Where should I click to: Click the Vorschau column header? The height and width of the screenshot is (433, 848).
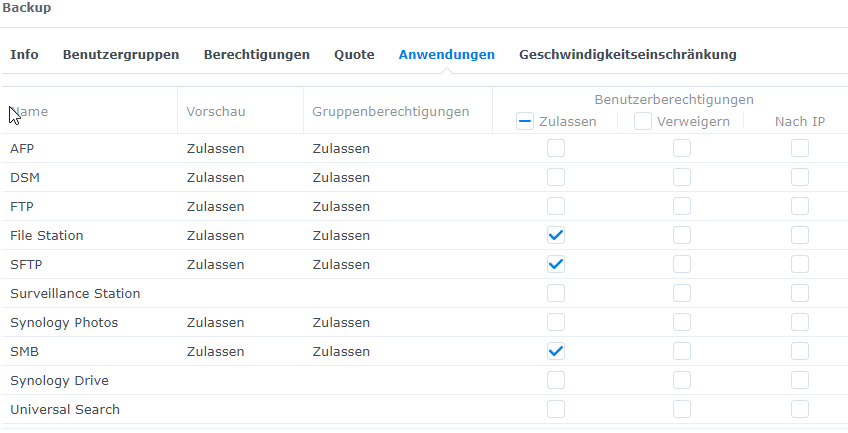coord(216,111)
